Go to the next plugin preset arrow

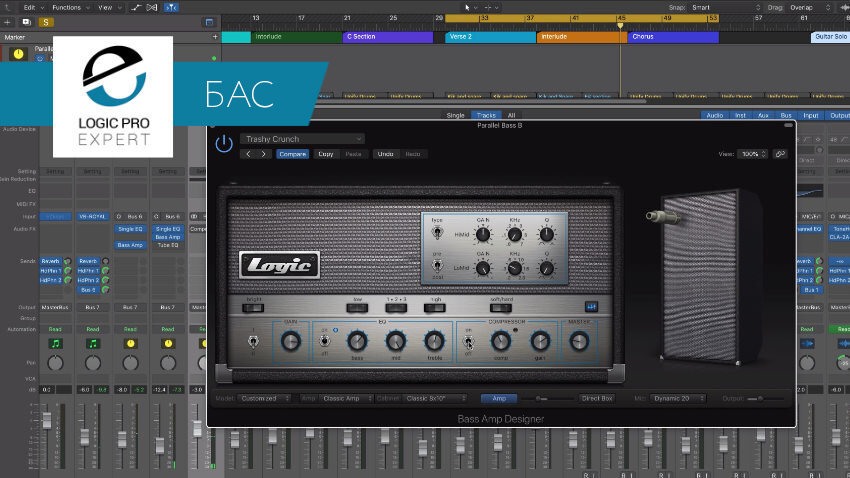pos(263,154)
